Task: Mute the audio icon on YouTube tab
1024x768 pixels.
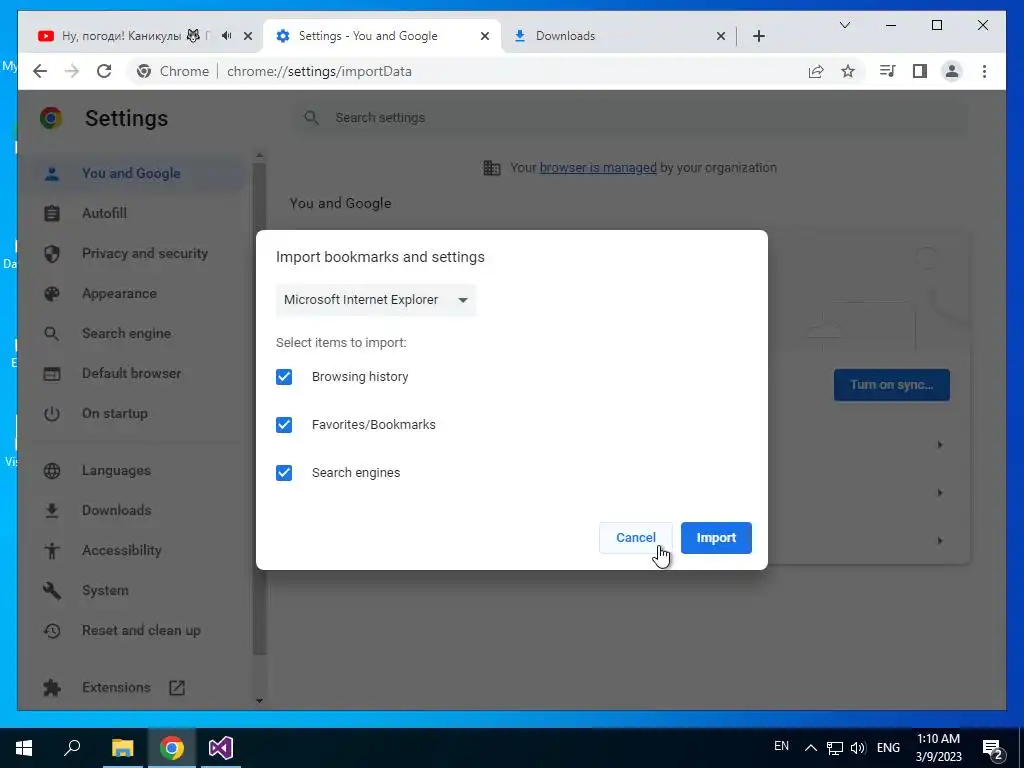Action: [227, 36]
